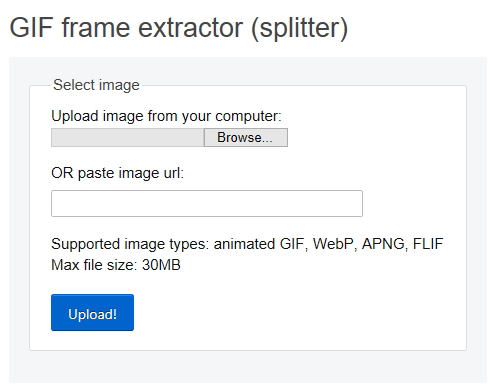
Task: Click the Max file size: 30MB text
Action: click(x=116, y=265)
